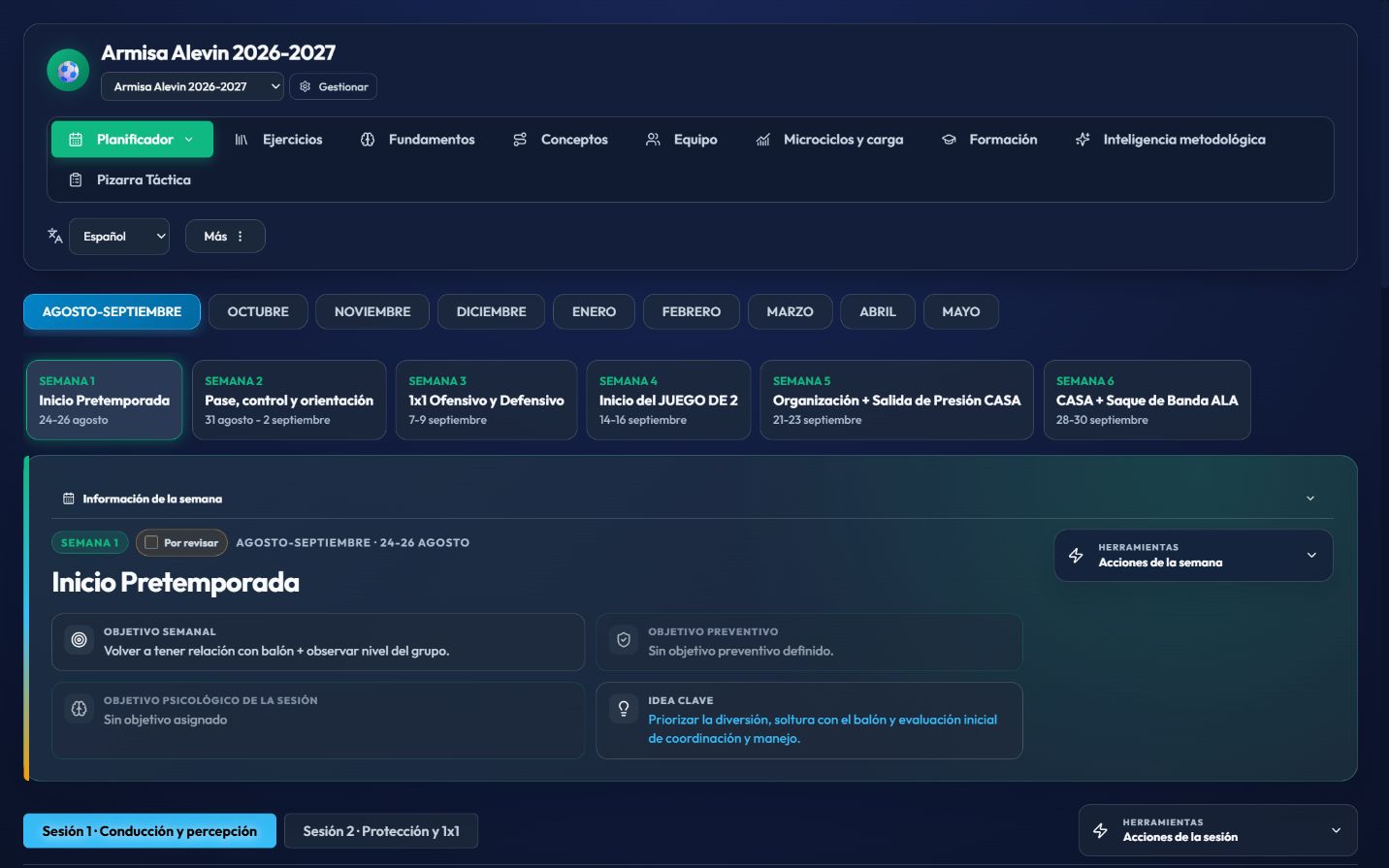
Task: Open Semana 5 Organización + Salida de Presión
Action: 897,400
